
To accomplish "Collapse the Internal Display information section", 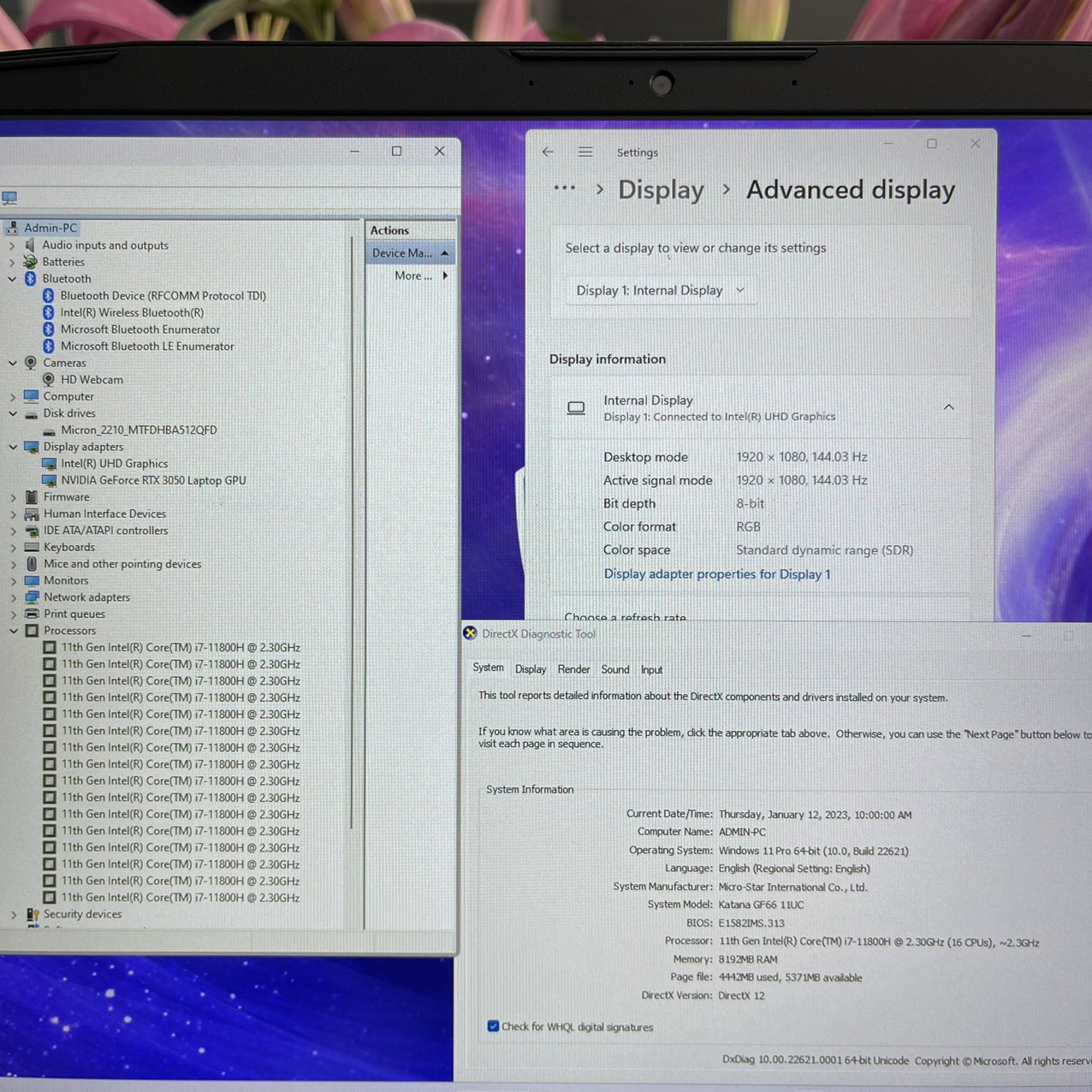I will 948,407.
